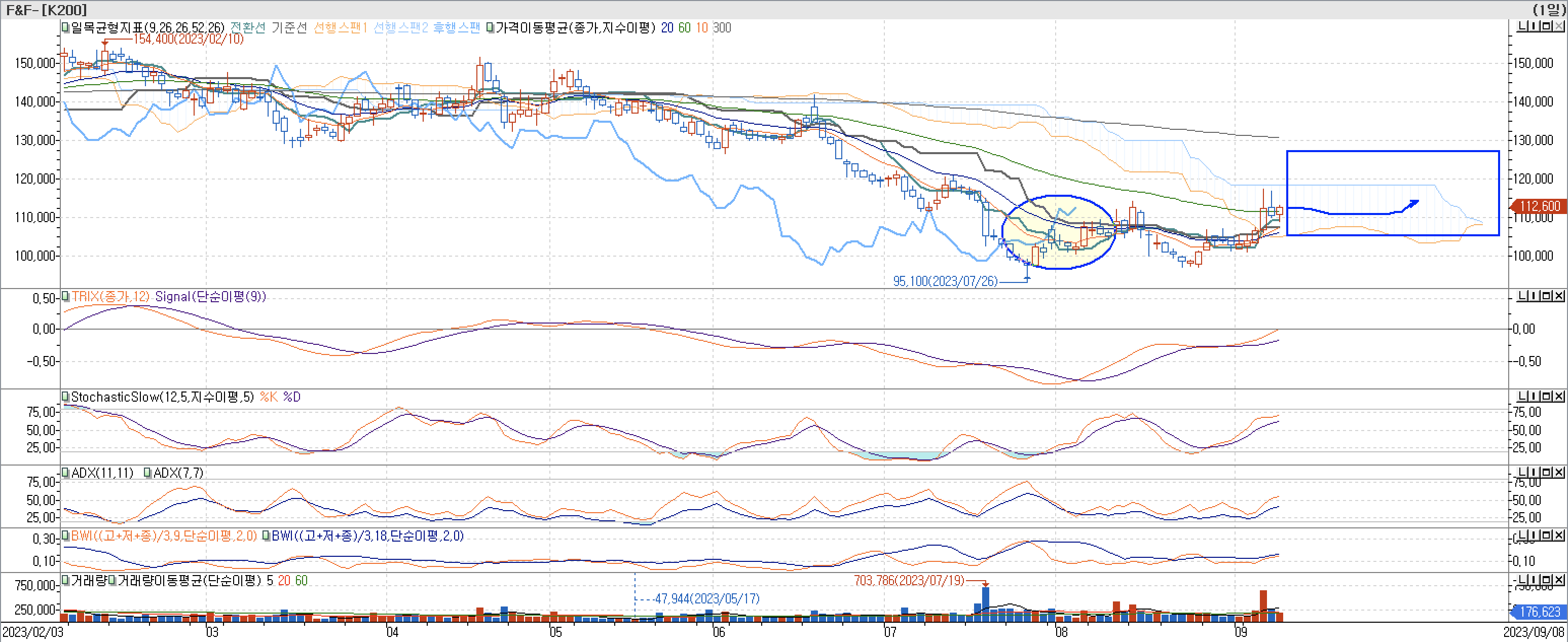
Task: Click the maximize icon on the TRIX panel
Action: pos(1547,297)
